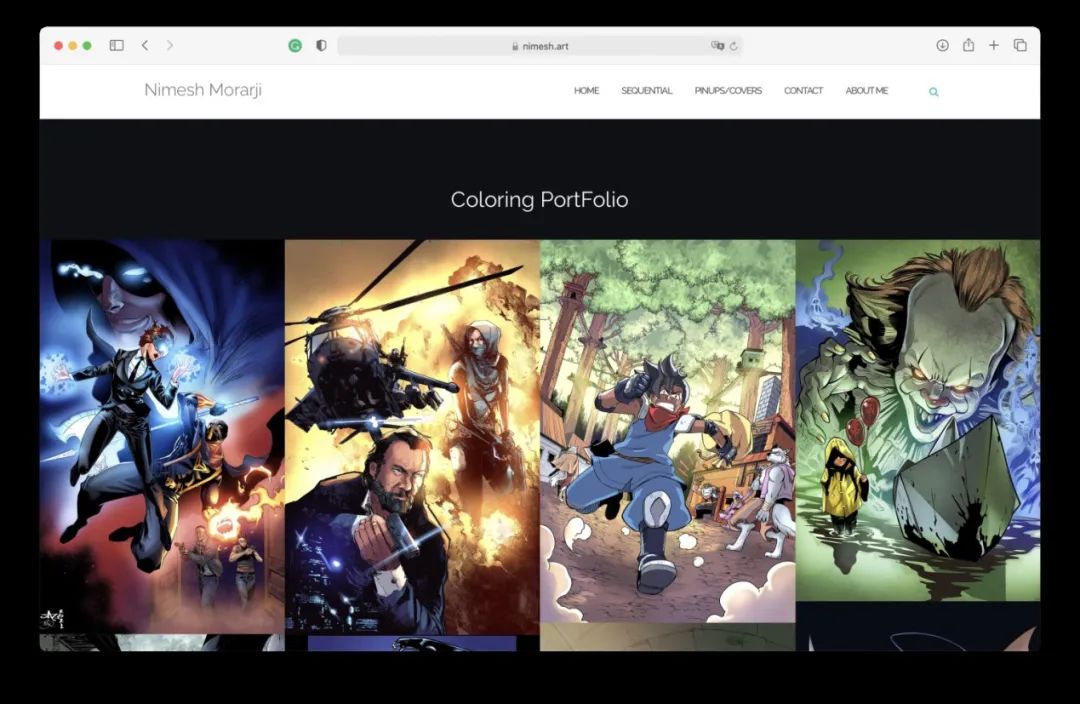This screenshot has height=704, width=1080.
Task: Toggle the Safari sidebar icon
Action: [116, 45]
